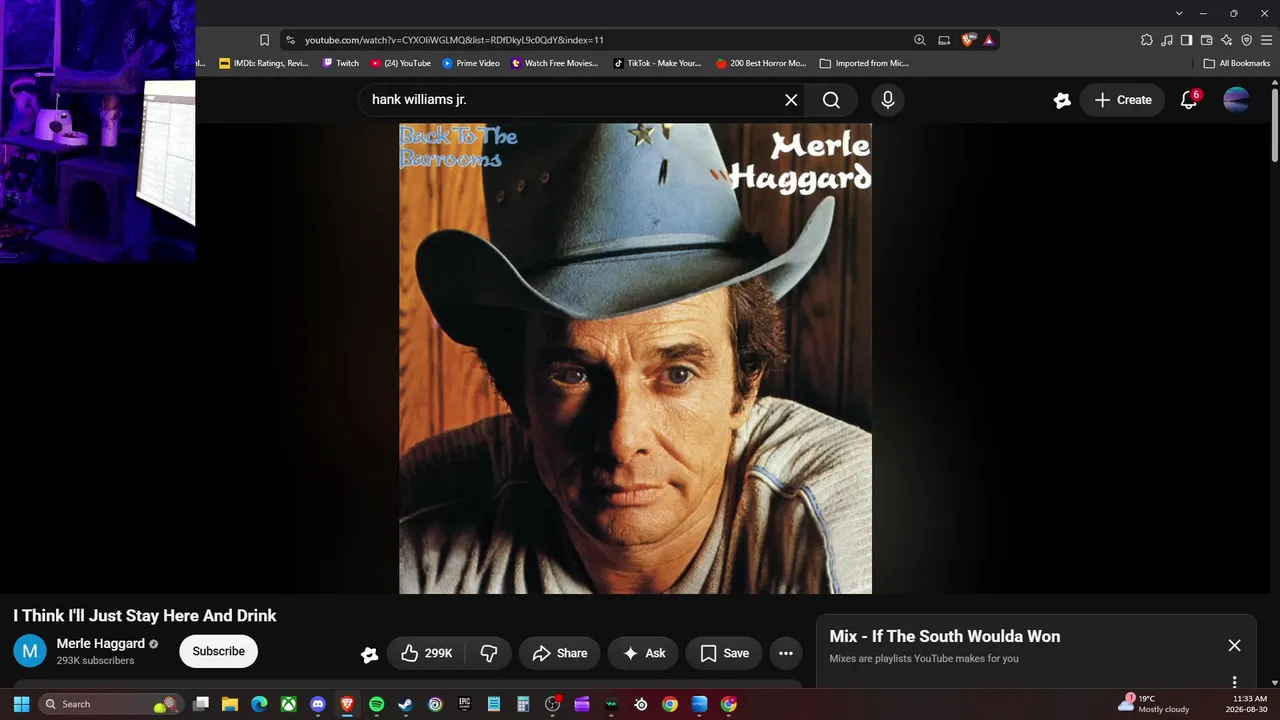Open Steam from taskbar
Screen dimensions: 1280x720
pyautogui.click(x=406, y=704)
